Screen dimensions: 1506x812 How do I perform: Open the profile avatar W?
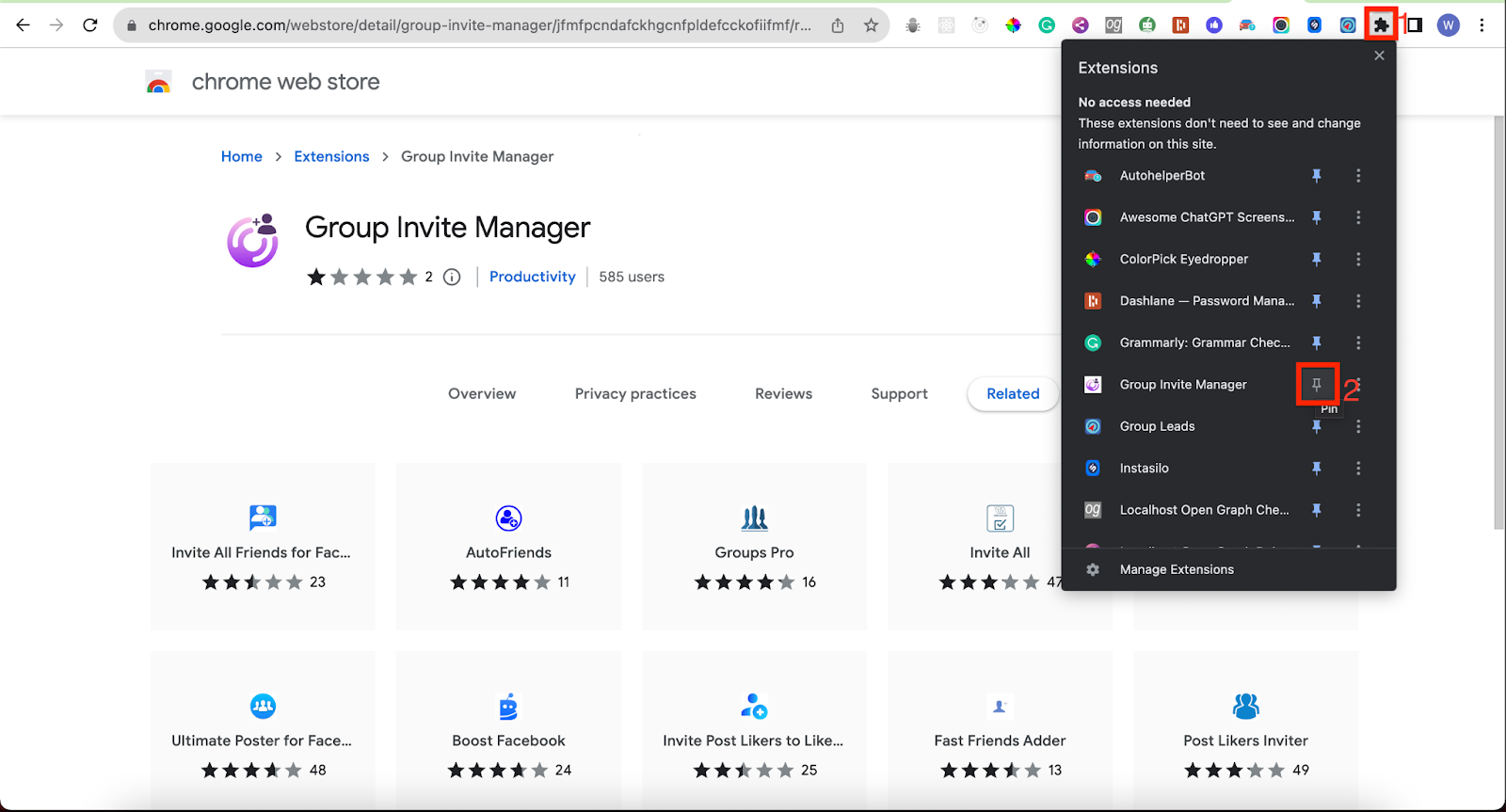tap(1449, 25)
